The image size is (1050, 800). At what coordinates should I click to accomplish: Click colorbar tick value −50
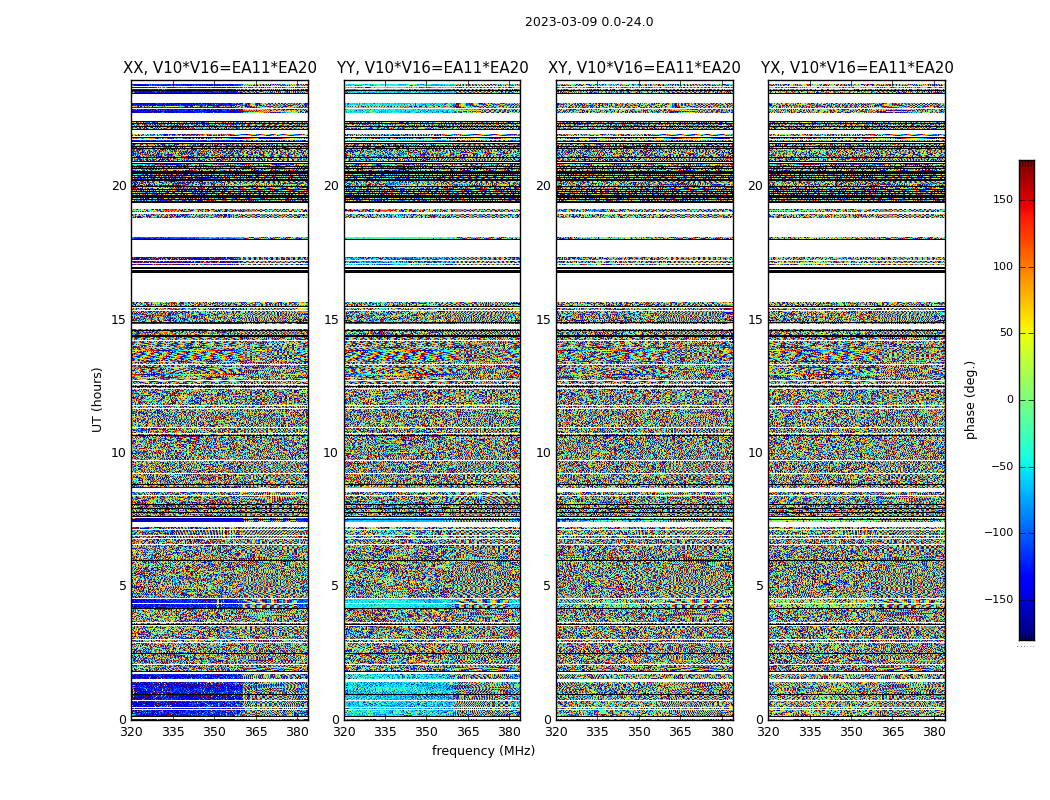pos(1002,467)
